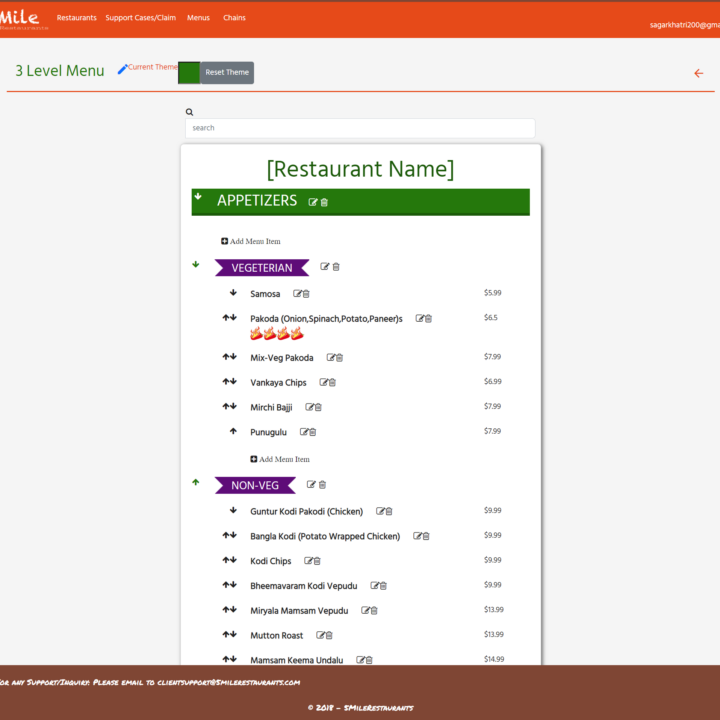Add Menu Item under VEGETERIAN
The height and width of the screenshot is (720, 720).
coord(280,459)
